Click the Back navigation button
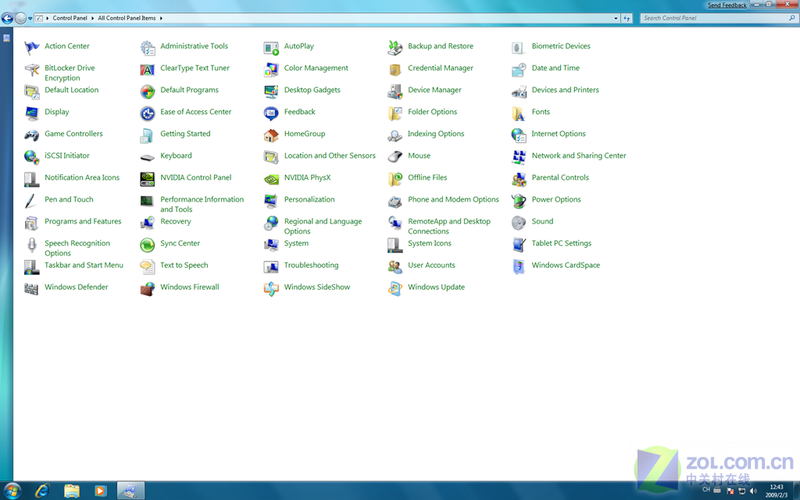Viewport: 800px width, 500px height. tap(7, 18)
